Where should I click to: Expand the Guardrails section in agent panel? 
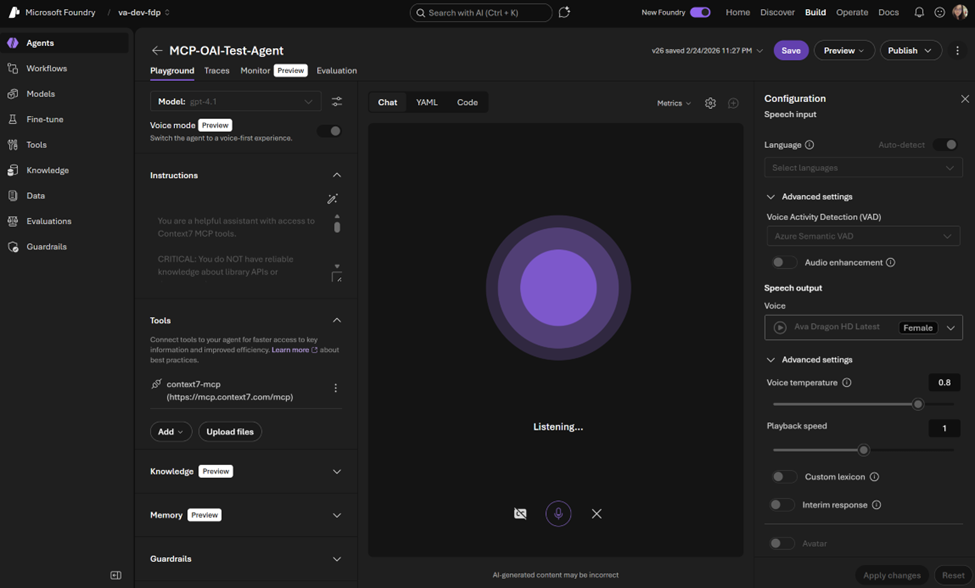pyautogui.click(x=336, y=559)
